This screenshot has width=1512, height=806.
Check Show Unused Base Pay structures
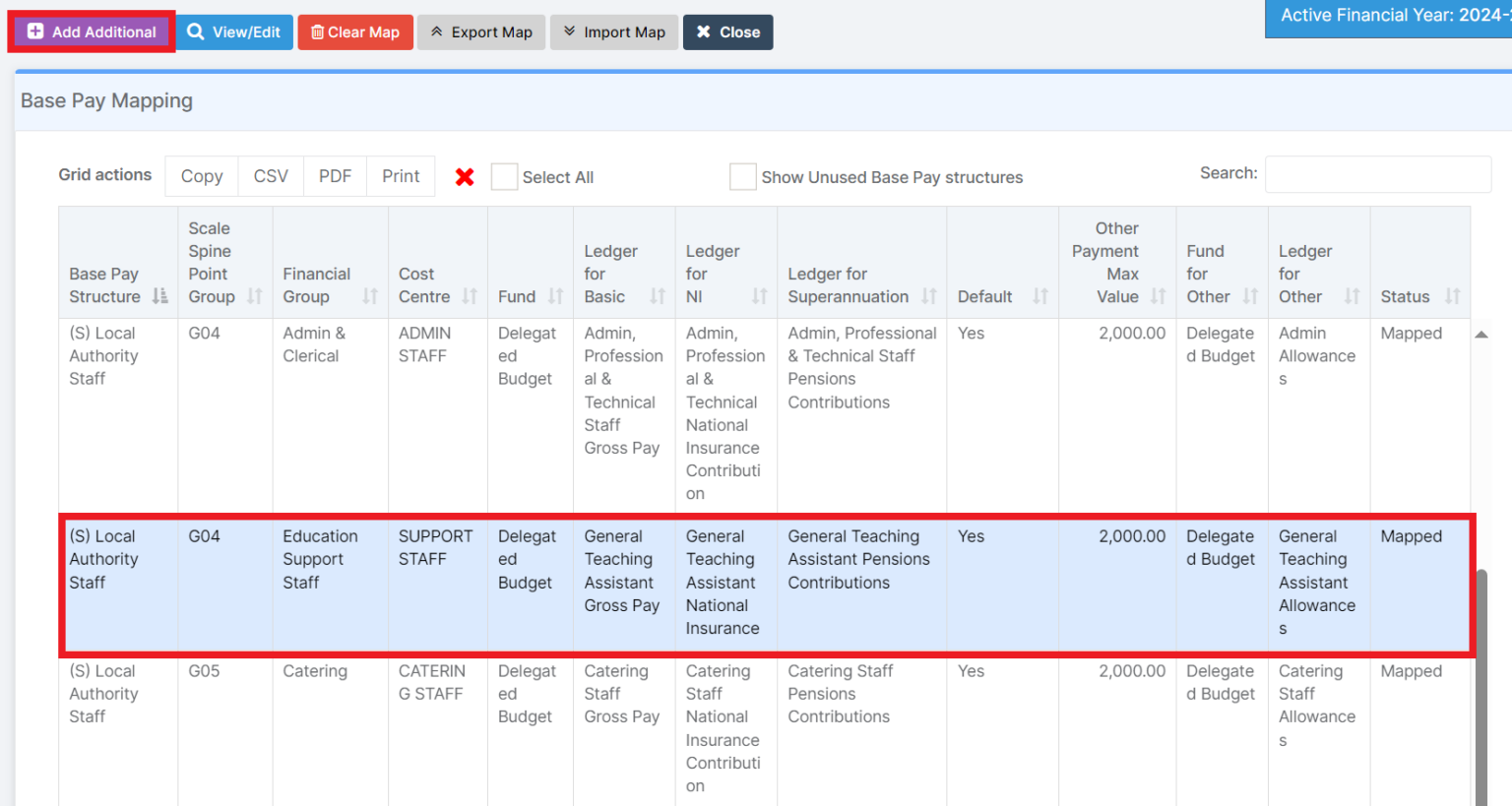743,177
